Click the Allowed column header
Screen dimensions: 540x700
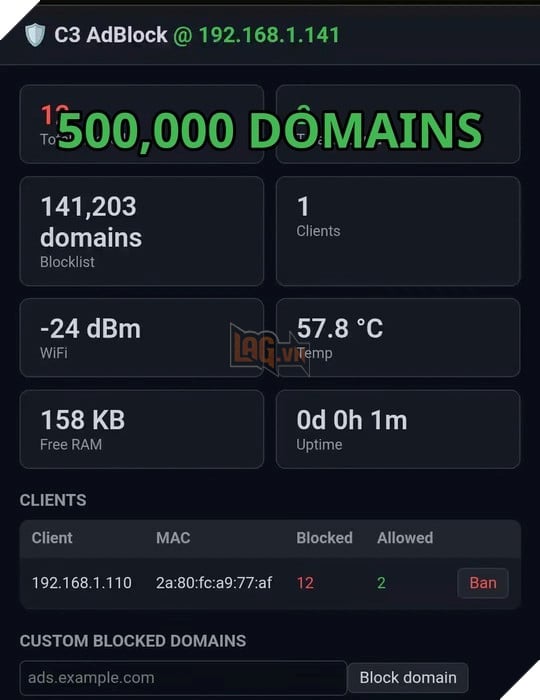405,538
